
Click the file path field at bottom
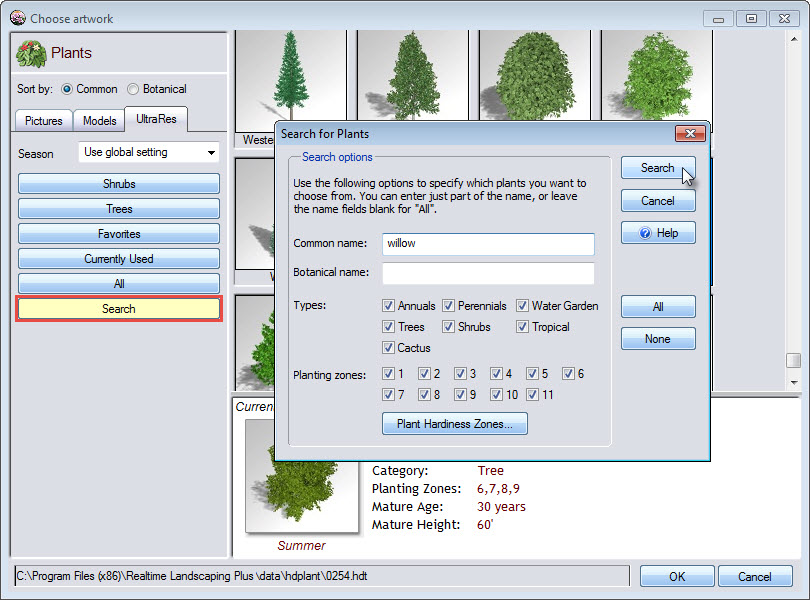pyautogui.click(x=322, y=576)
